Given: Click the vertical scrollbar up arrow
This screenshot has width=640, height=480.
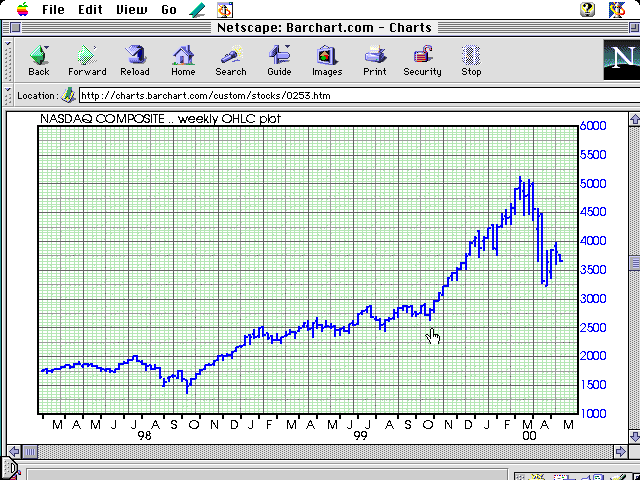Looking at the screenshot, I should tap(635, 119).
